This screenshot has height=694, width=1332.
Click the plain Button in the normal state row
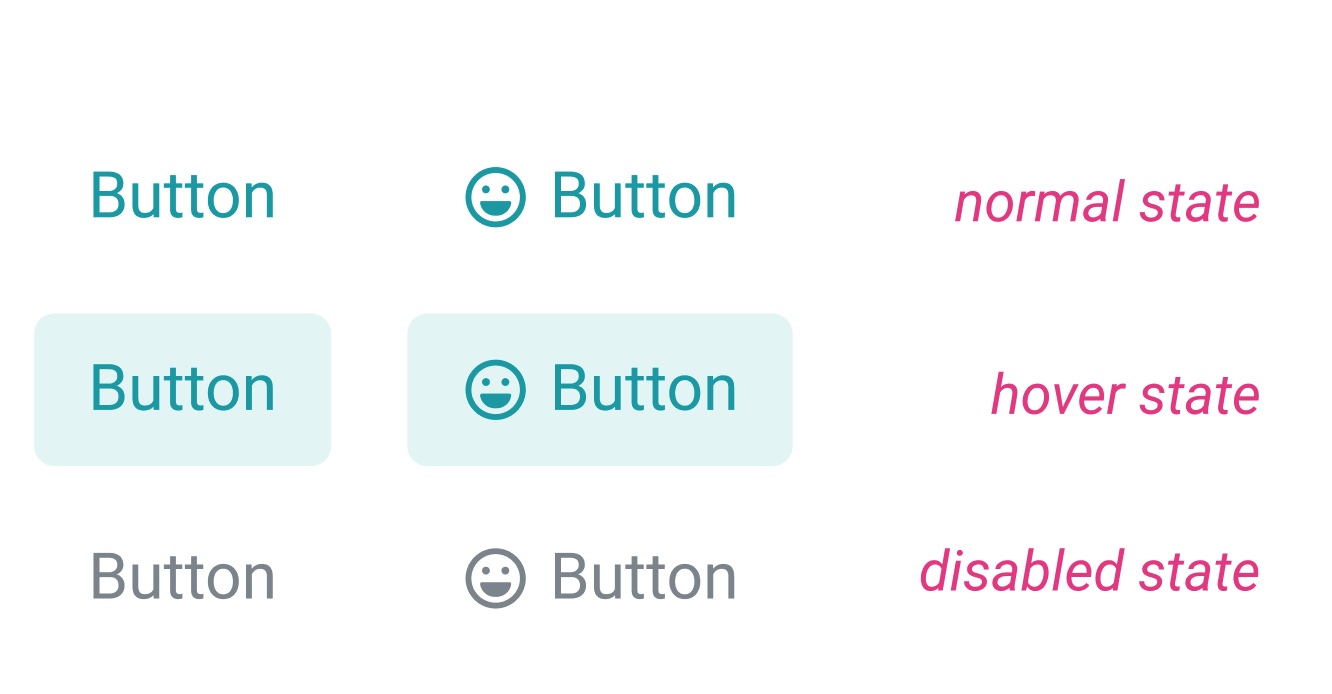pyautogui.click(x=182, y=194)
